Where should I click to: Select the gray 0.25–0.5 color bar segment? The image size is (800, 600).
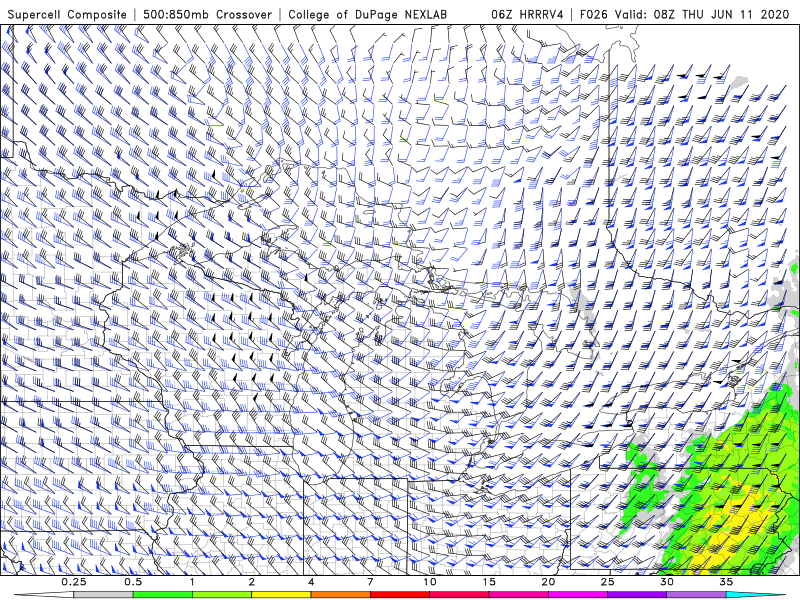pyautogui.click(x=103, y=595)
